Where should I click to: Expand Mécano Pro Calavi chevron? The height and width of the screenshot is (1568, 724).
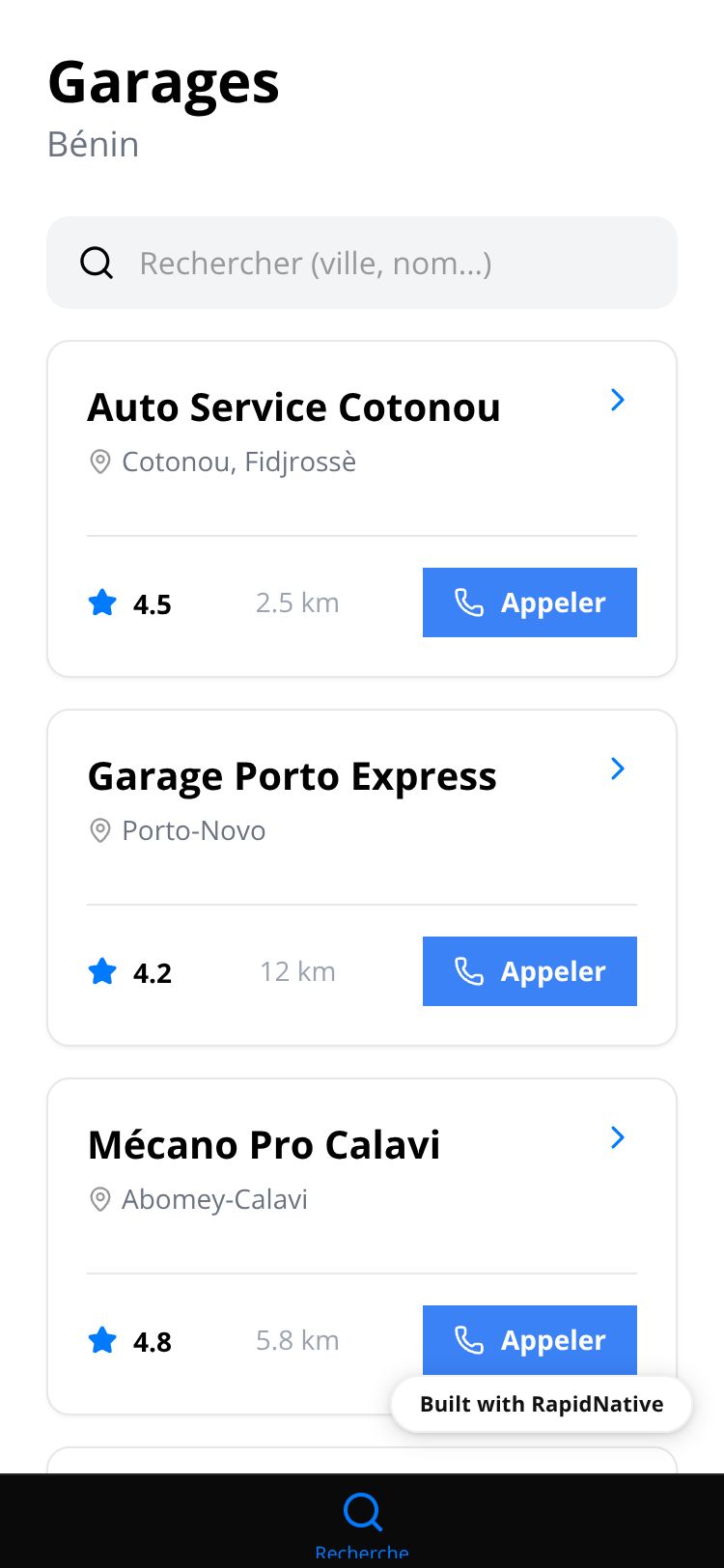(x=618, y=1137)
